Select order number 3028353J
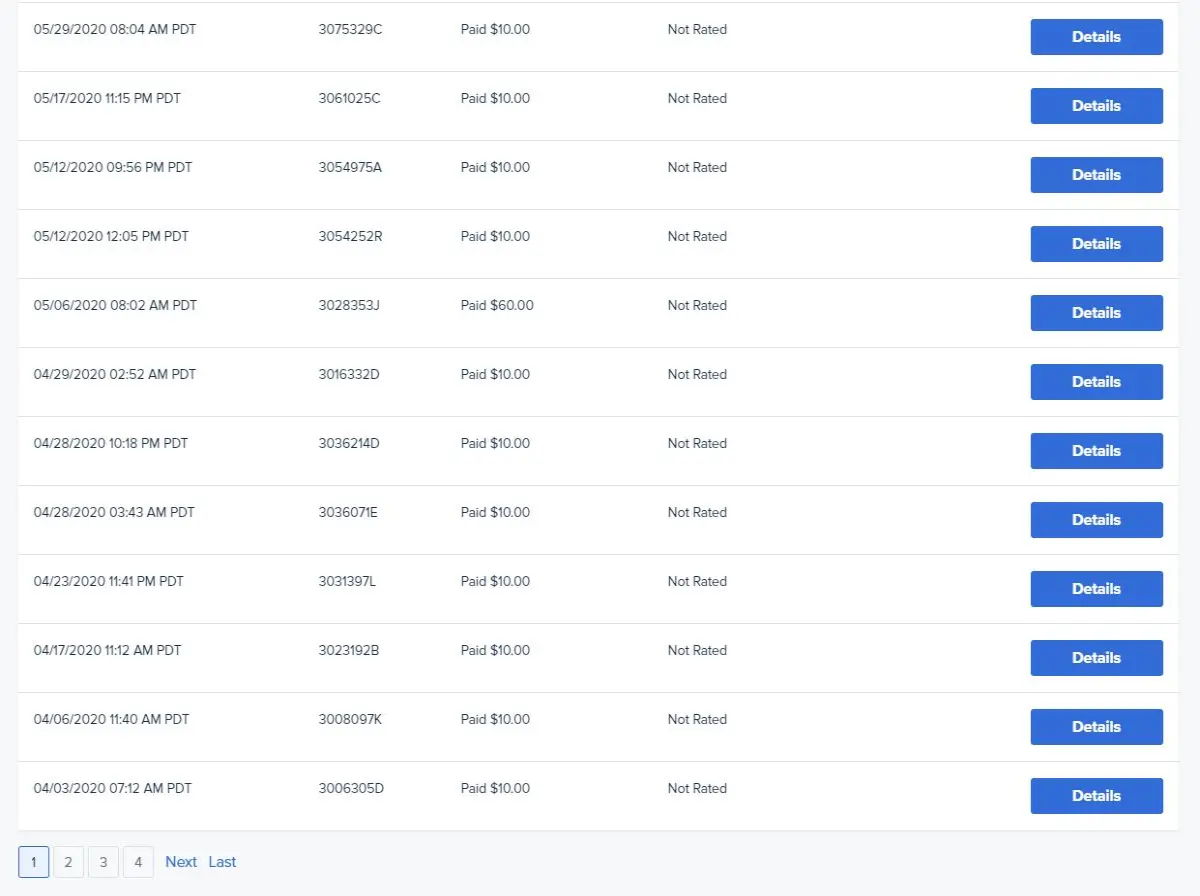The image size is (1200, 896). click(349, 306)
